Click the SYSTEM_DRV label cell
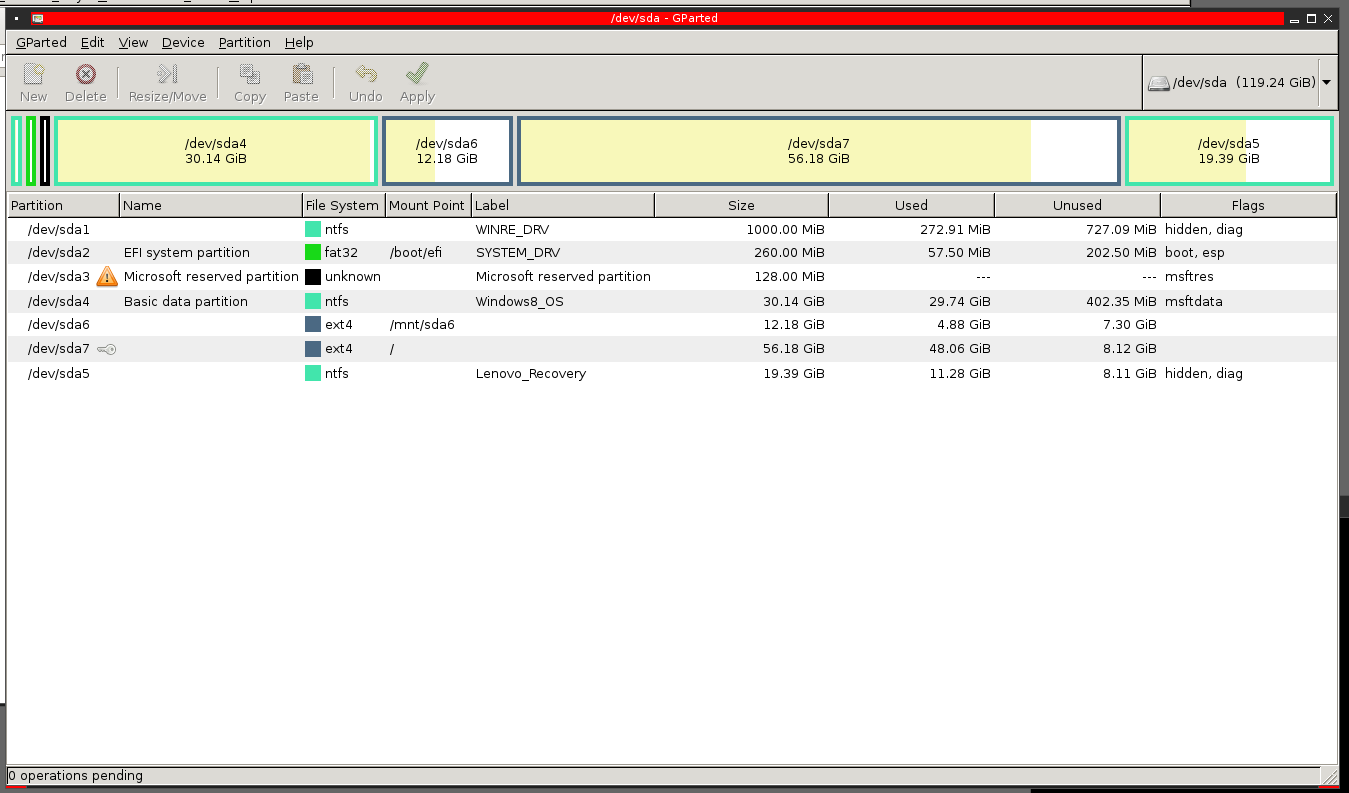Image resolution: width=1349 pixels, height=793 pixels. tap(518, 253)
